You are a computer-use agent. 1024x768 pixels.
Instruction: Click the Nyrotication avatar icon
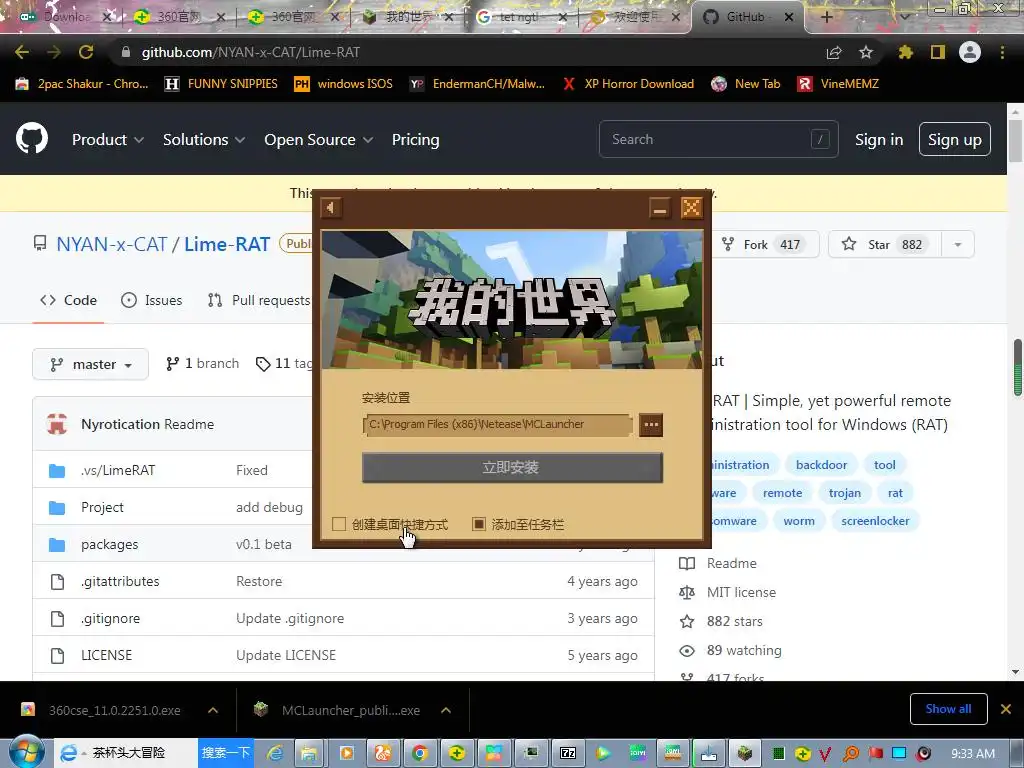coord(57,424)
